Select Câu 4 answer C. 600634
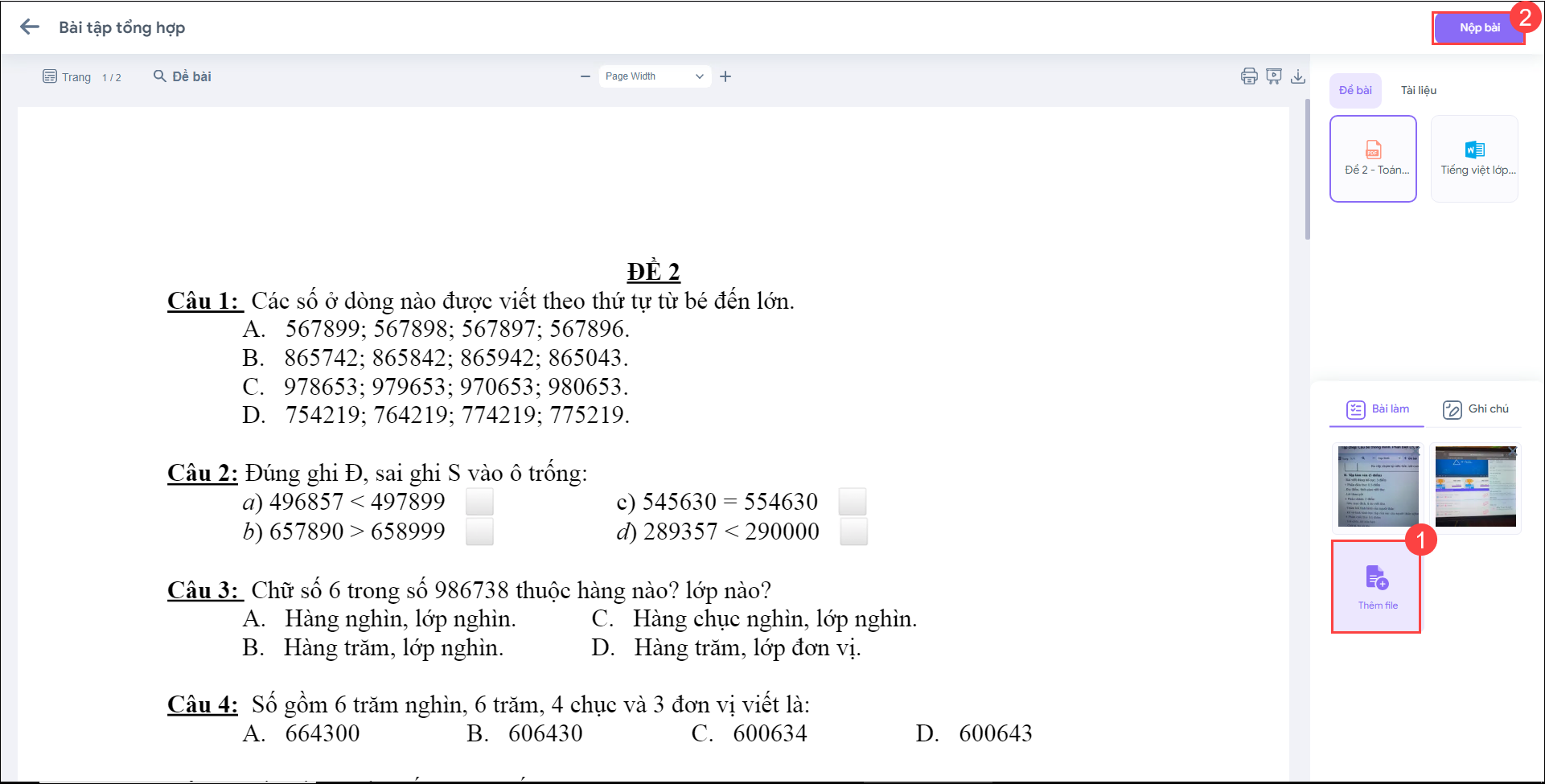The width and height of the screenshot is (1545, 784). (750, 733)
